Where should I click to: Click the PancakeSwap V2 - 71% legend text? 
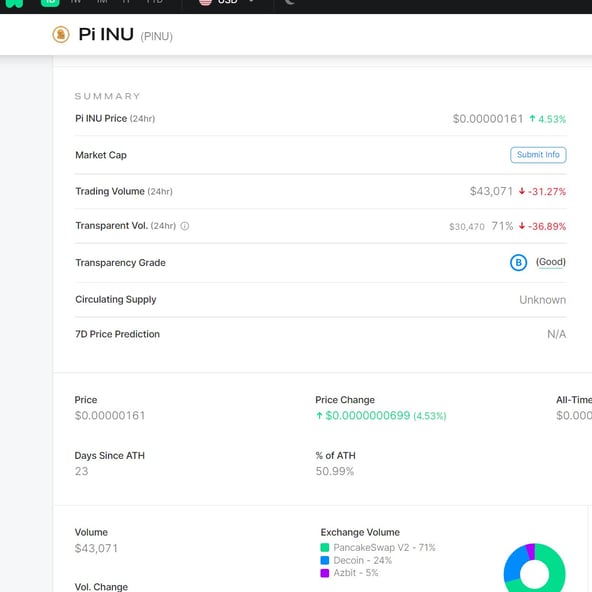(x=384, y=547)
